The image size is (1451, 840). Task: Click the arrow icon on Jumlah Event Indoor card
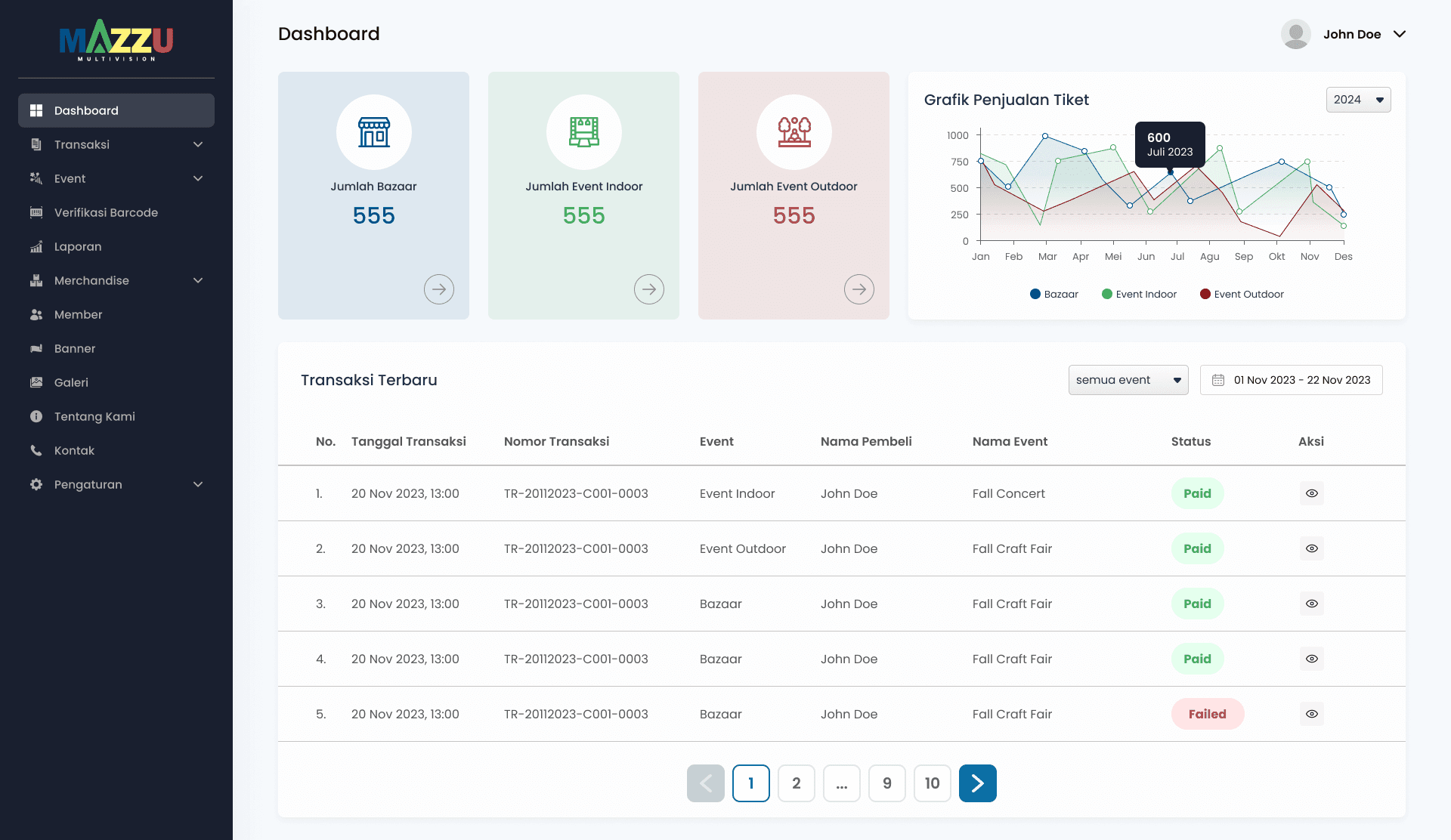pyautogui.click(x=648, y=289)
